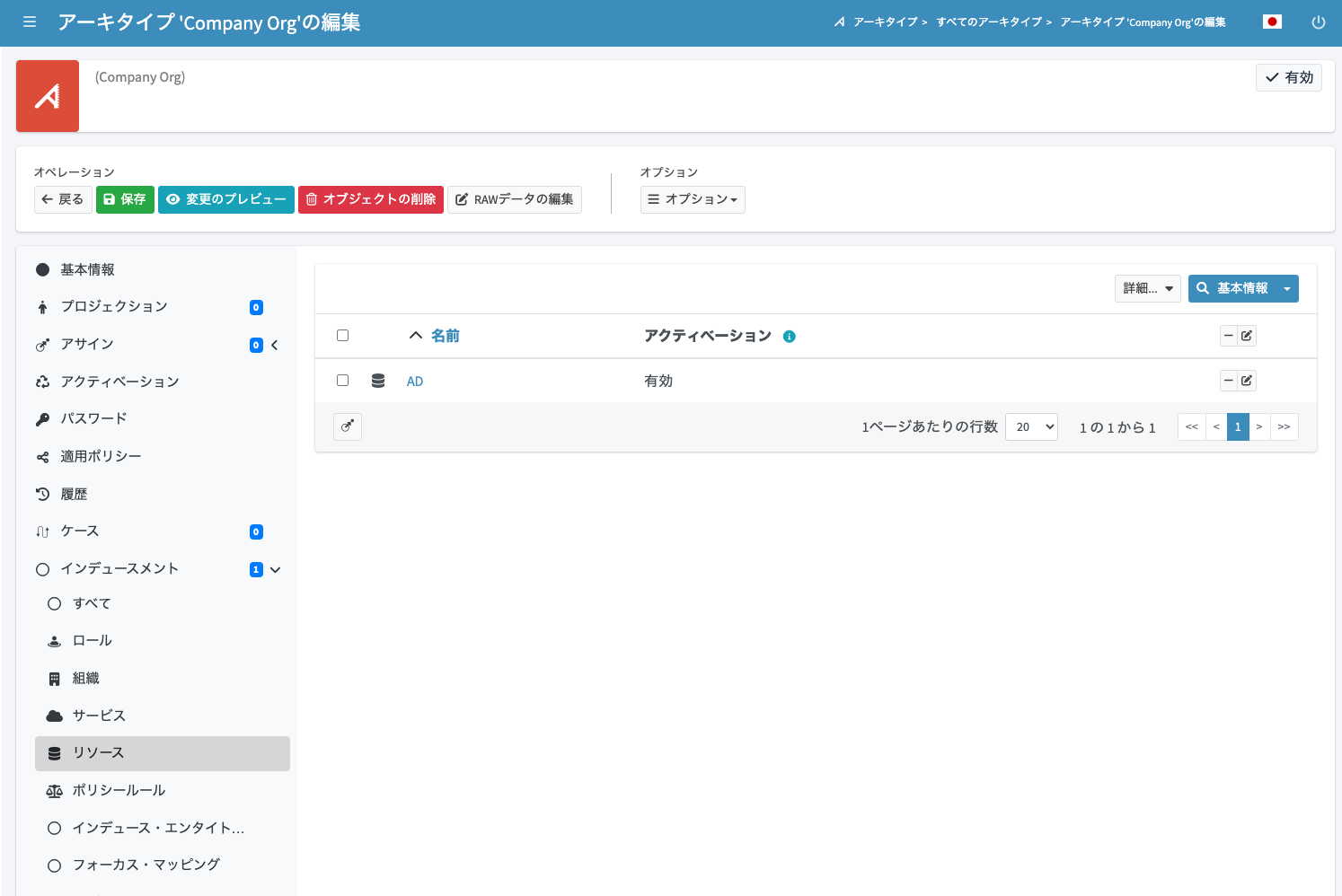Click RAWデータの編集 button

[515, 199]
